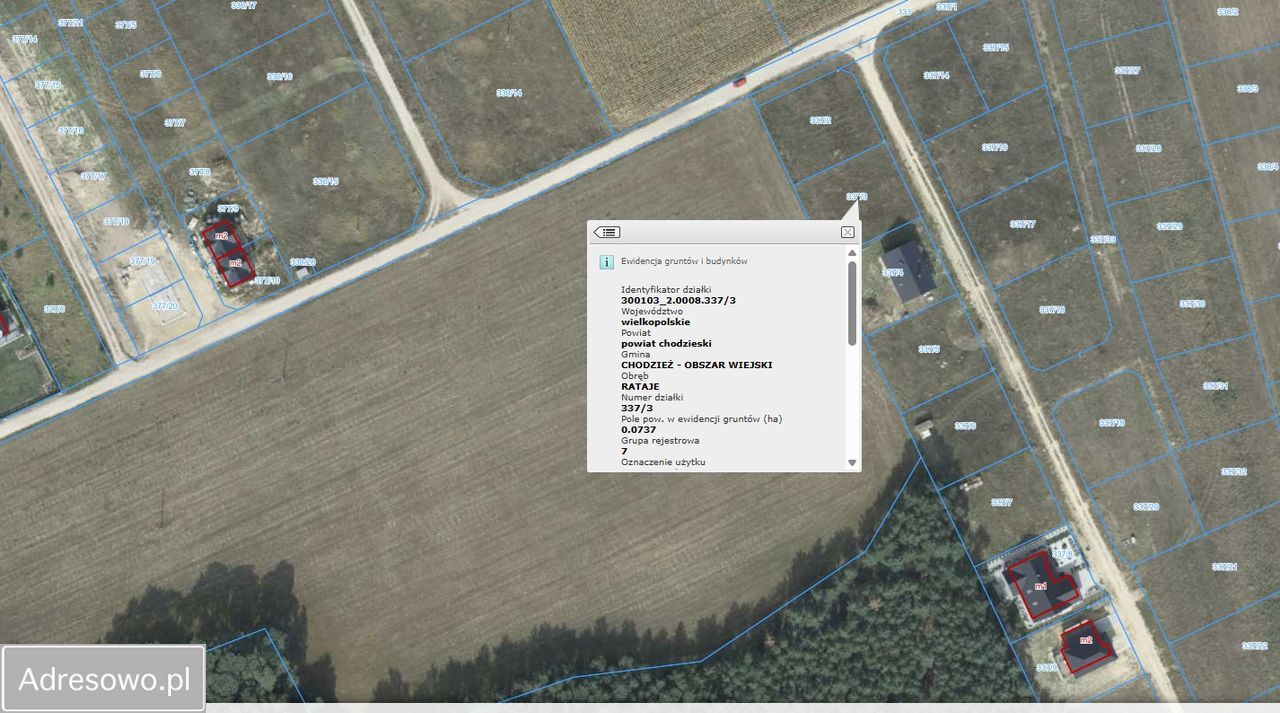This screenshot has width=1280, height=713.
Task: Select parcel 330/14 on the map
Action: (509, 93)
